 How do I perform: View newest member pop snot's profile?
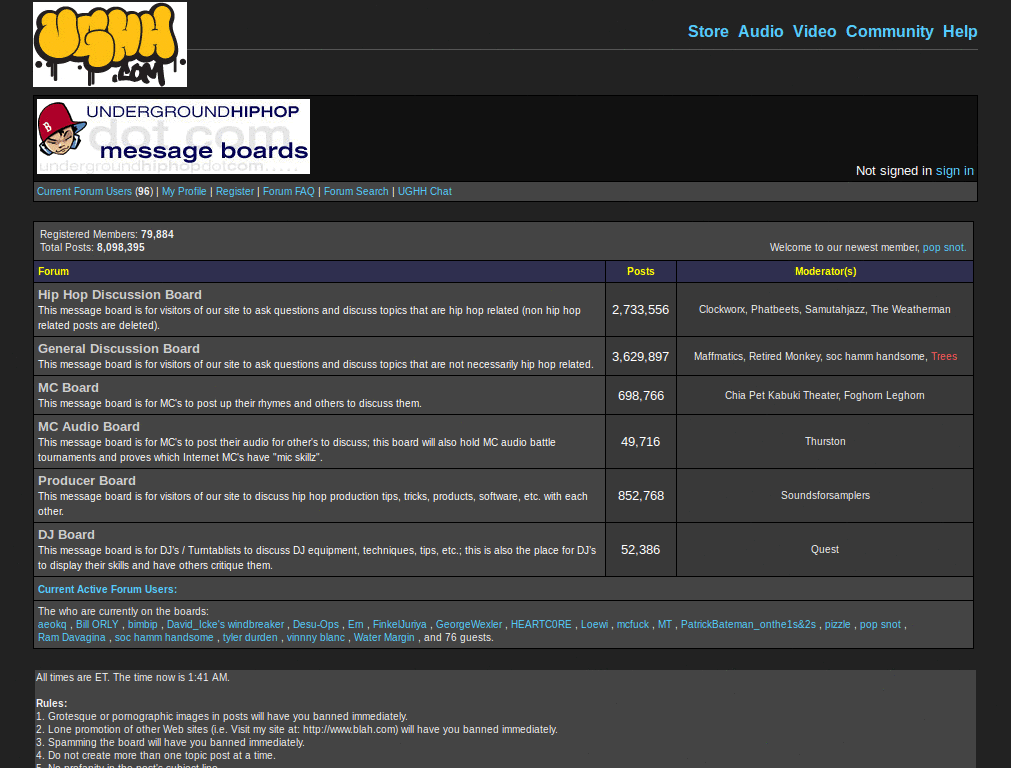[x=944, y=248]
